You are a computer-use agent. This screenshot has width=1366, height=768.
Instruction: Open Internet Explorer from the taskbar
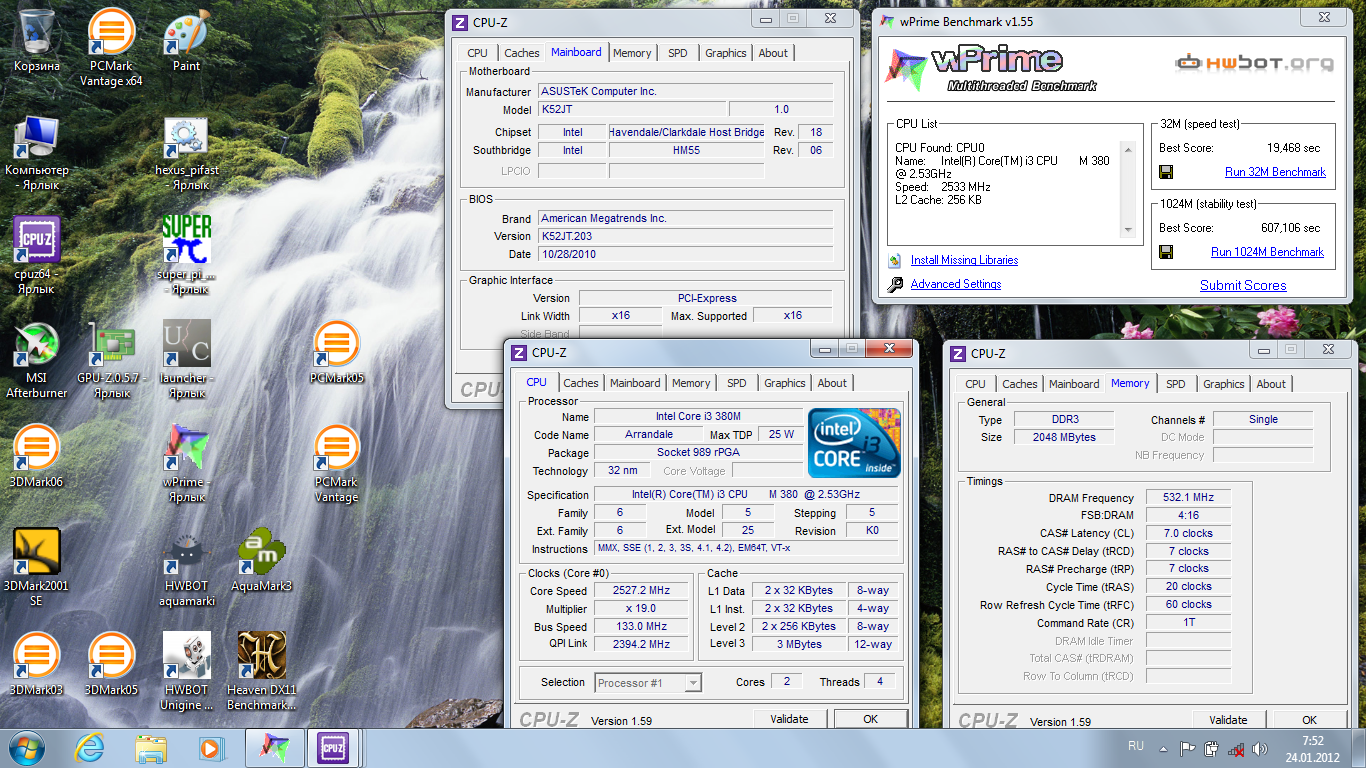coord(91,748)
